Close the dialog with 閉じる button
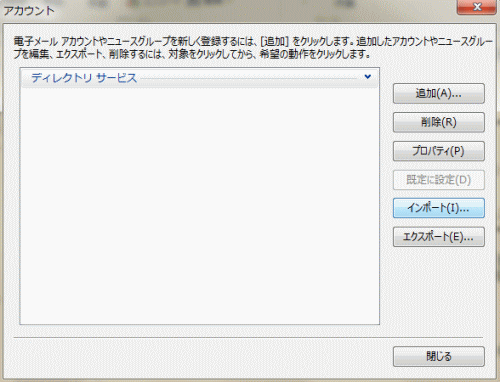This screenshot has height=382, width=500. click(x=439, y=356)
